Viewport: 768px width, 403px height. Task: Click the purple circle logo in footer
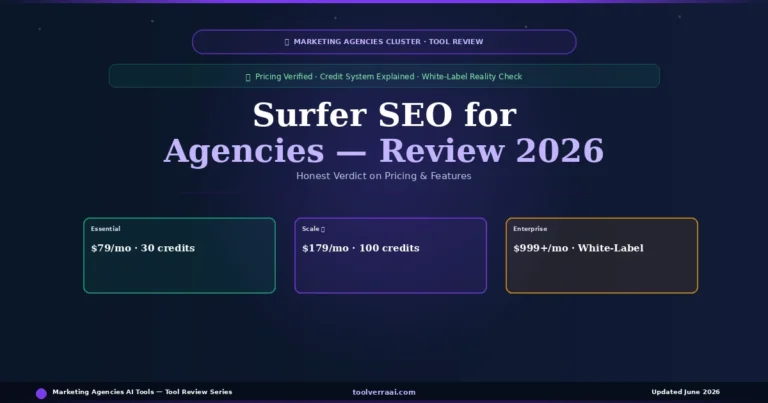(41, 393)
